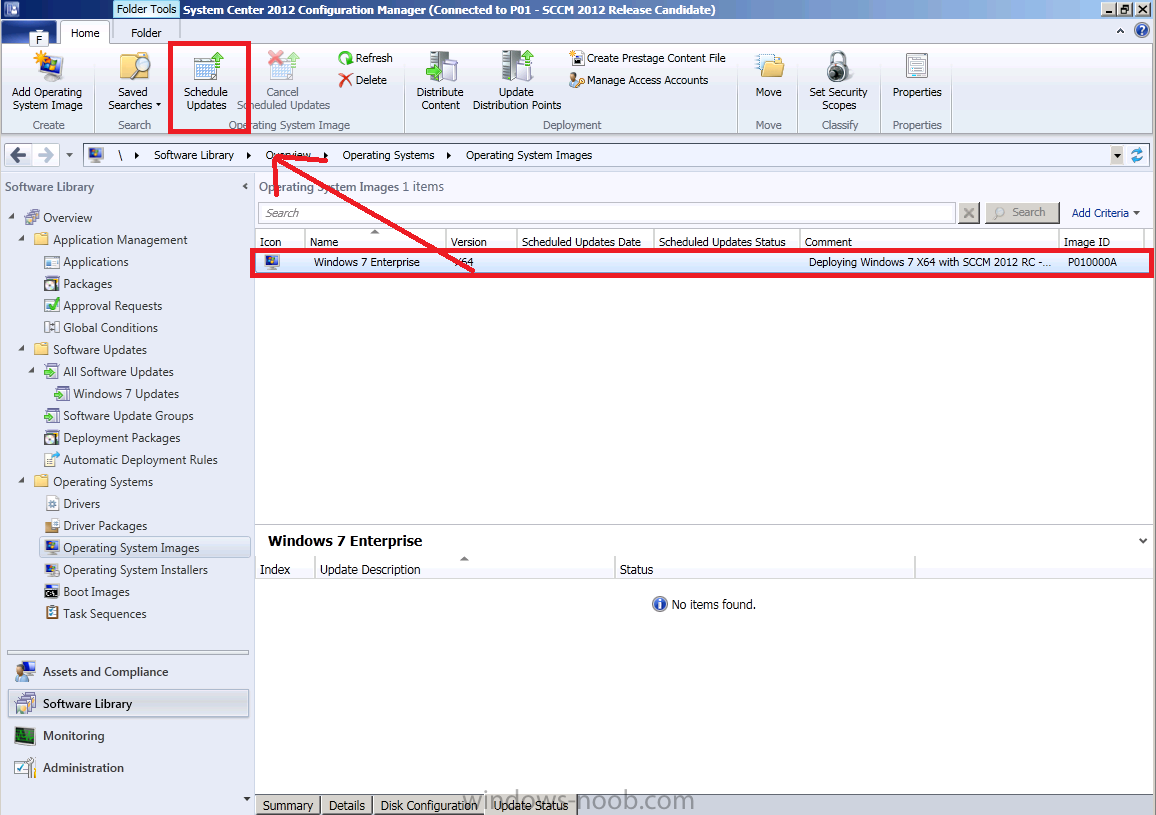
Task: Click the Search button
Action: (x=1022, y=212)
